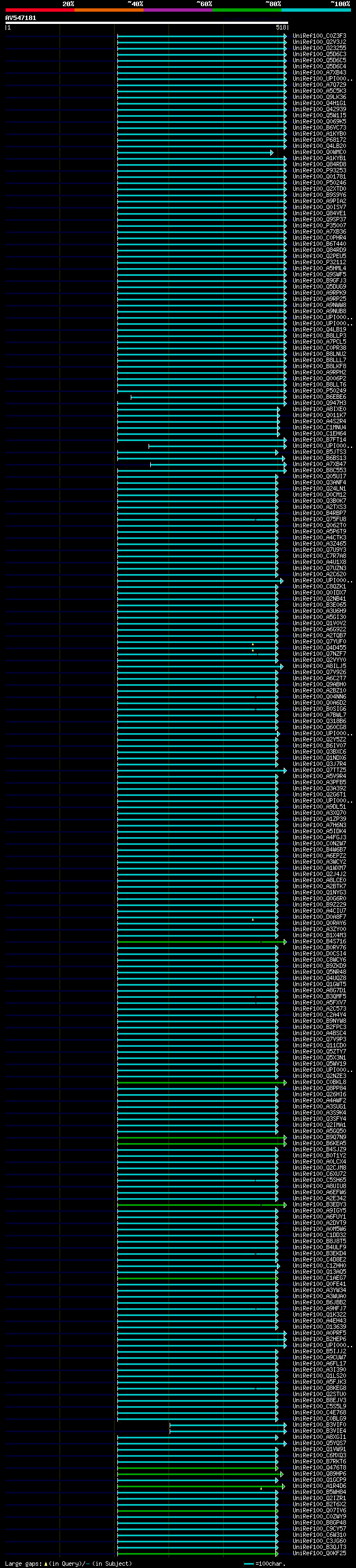Select the UniRef100_A1KYB1 label
The image size is (356, 1568).
pyautogui.click(x=319, y=159)
